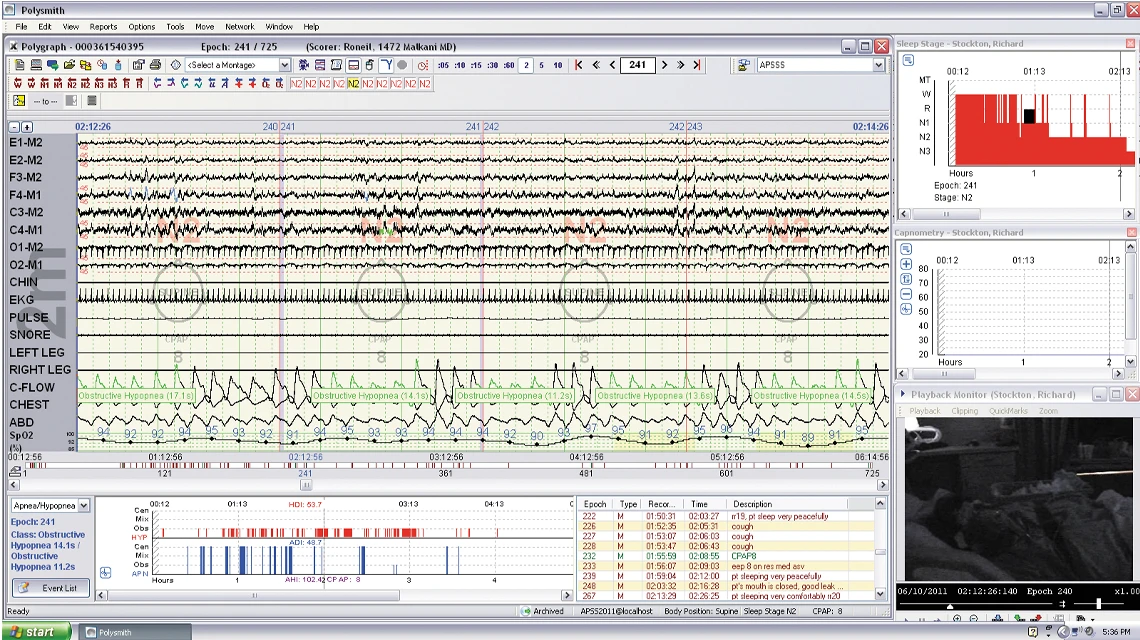Expand the APSSS dropdown list
1140x640 pixels.
click(x=879, y=65)
